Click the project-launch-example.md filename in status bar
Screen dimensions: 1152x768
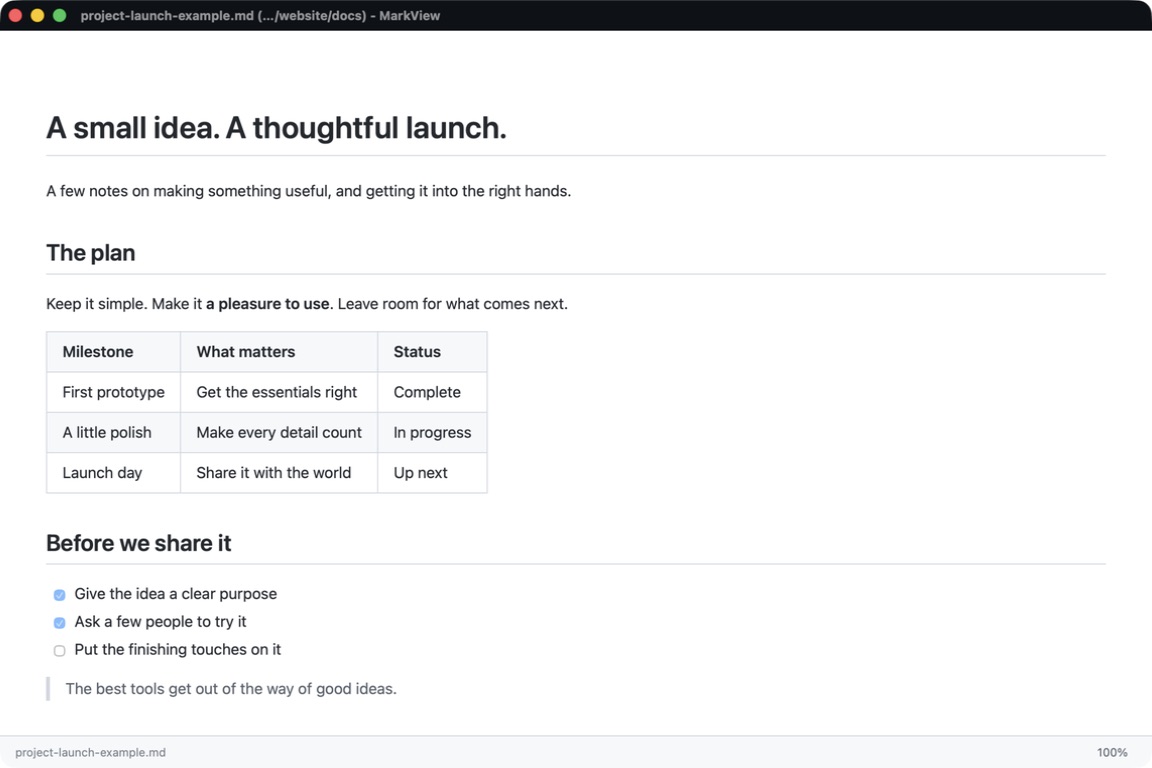pyautogui.click(x=90, y=753)
